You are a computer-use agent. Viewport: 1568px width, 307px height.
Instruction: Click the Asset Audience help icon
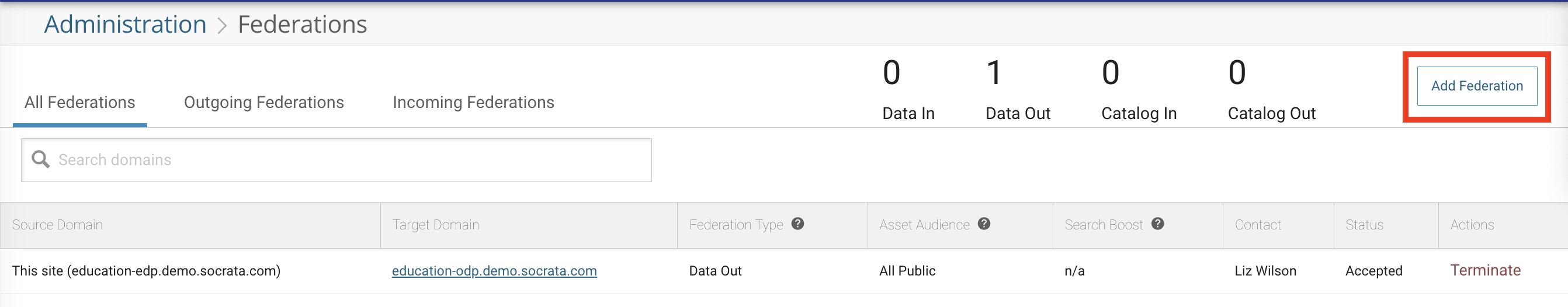[984, 224]
